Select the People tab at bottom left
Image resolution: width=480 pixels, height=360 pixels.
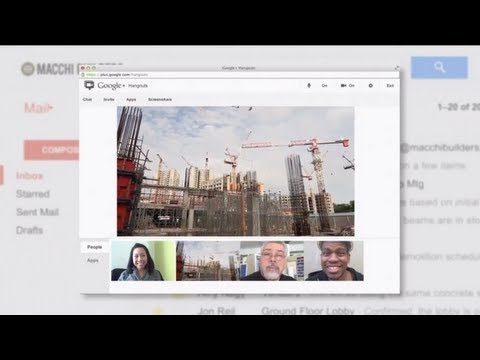[x=95, y=247]
